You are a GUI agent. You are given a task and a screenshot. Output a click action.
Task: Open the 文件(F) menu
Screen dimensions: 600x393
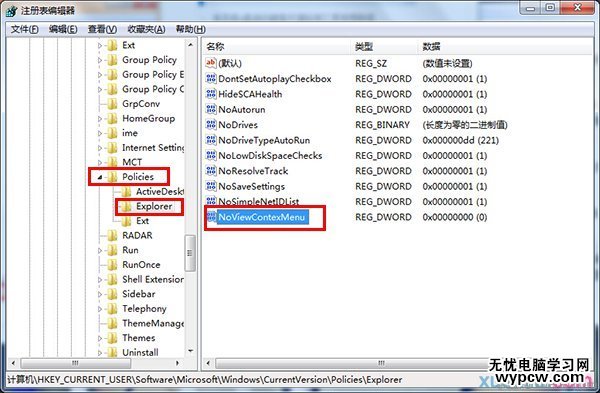[x=24, y=29]
